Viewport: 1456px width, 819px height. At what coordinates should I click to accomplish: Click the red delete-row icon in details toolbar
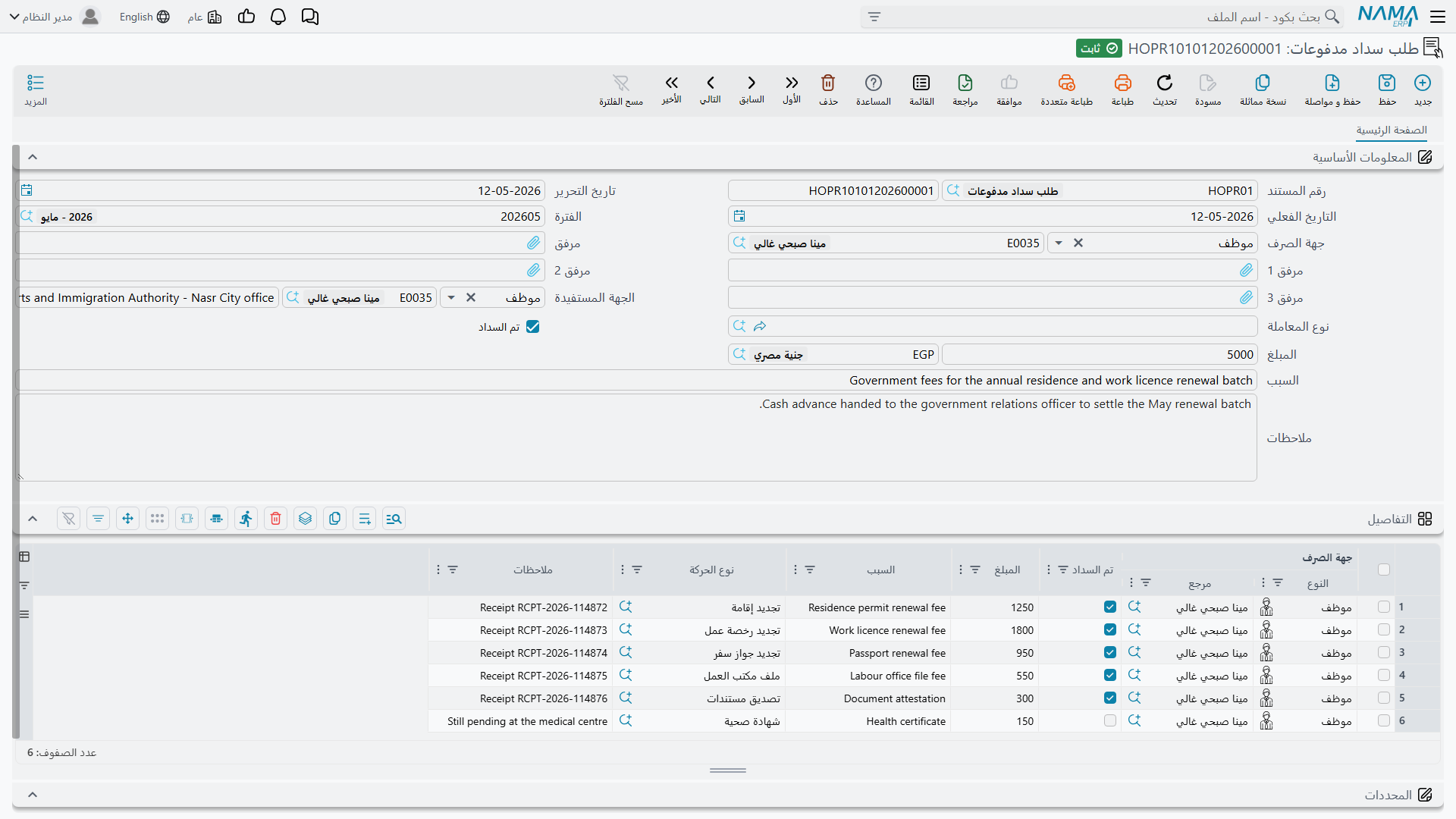(x=276, y=519)
